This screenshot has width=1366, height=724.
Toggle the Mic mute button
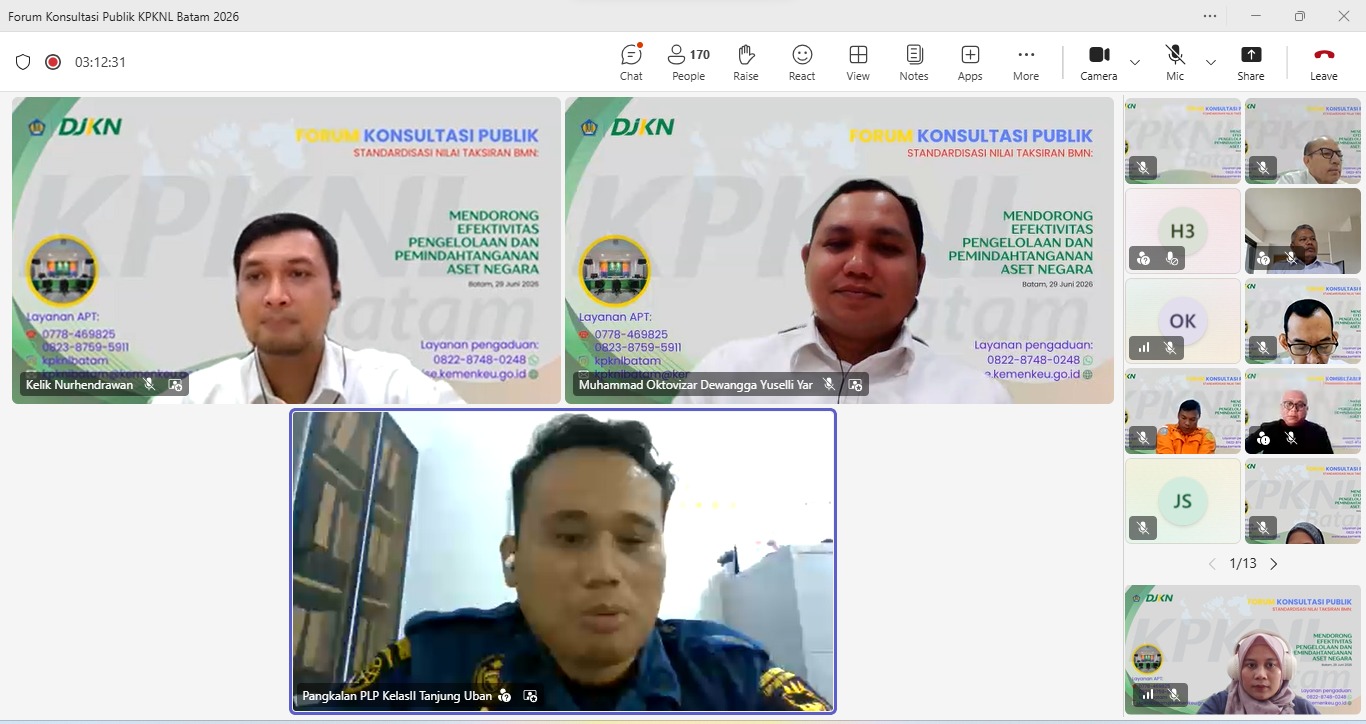pyautogui.click(x=1175, y=62)
